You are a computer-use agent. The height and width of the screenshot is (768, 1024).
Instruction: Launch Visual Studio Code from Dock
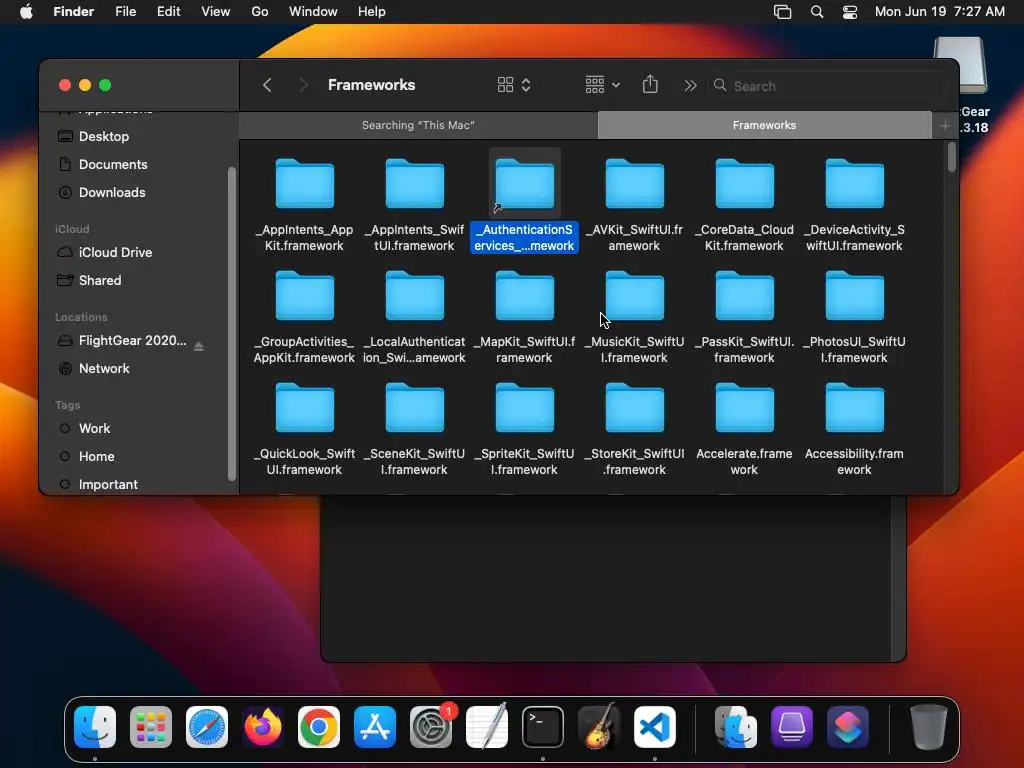click(x=655, y=727)
